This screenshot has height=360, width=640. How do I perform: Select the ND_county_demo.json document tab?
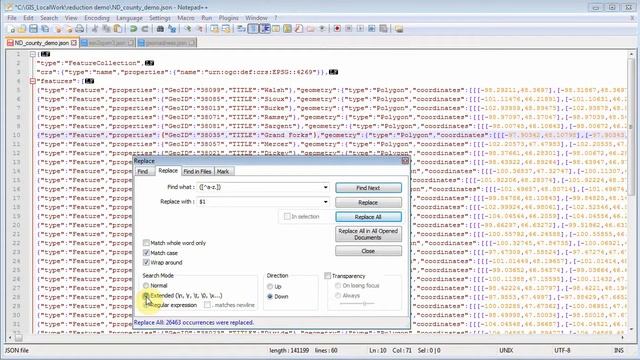[x=42, y=42]
